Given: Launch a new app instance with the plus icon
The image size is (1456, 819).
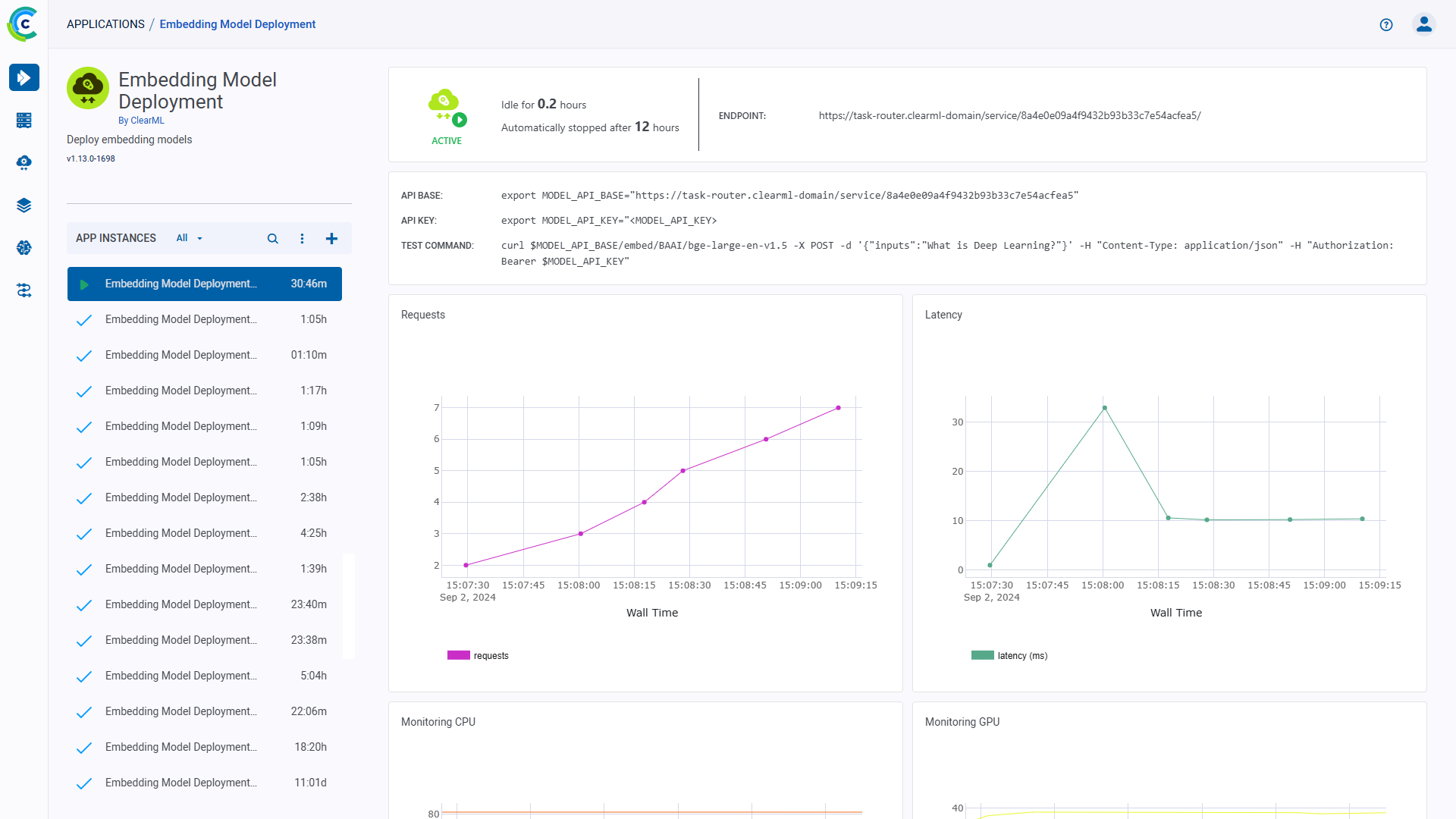Looking at the screenshot, I should click(x=331, y=238).
